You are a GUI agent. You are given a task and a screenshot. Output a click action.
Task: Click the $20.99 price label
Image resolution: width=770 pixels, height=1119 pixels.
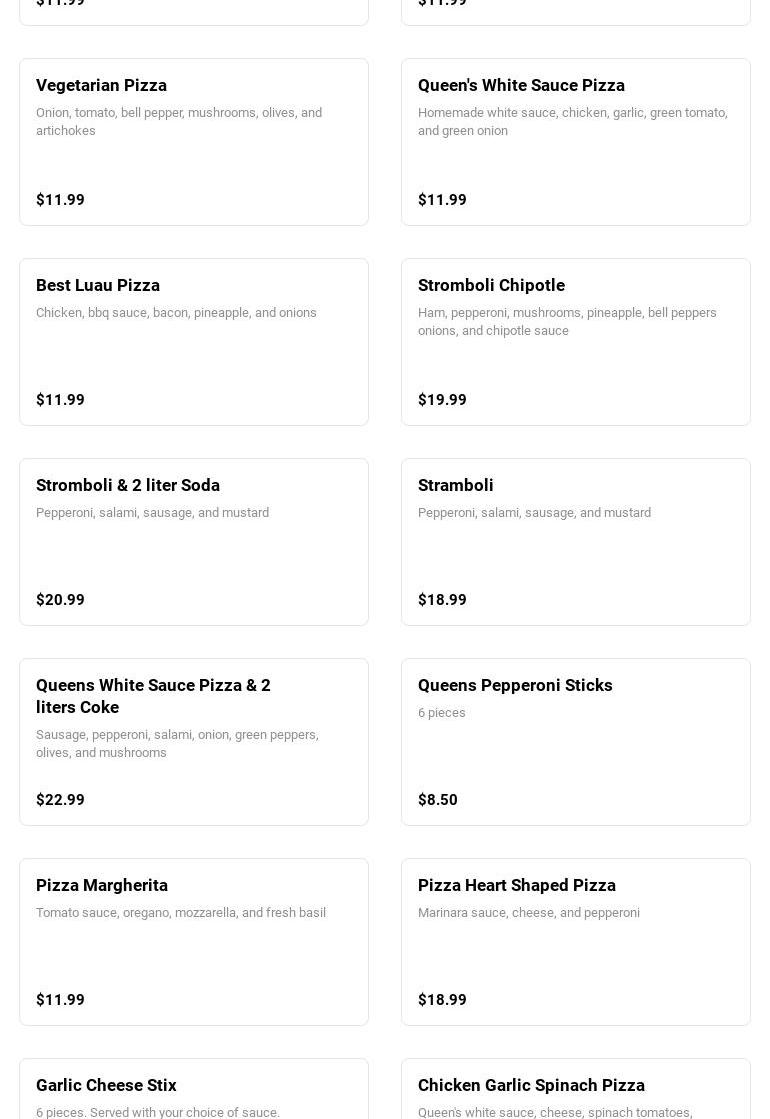coord(60,600)
